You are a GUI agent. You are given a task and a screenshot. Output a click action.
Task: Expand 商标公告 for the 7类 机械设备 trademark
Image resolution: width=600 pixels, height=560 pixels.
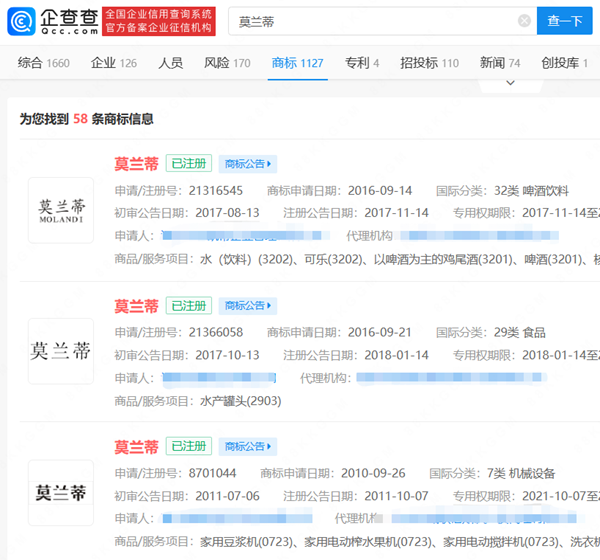click(248, 447)
